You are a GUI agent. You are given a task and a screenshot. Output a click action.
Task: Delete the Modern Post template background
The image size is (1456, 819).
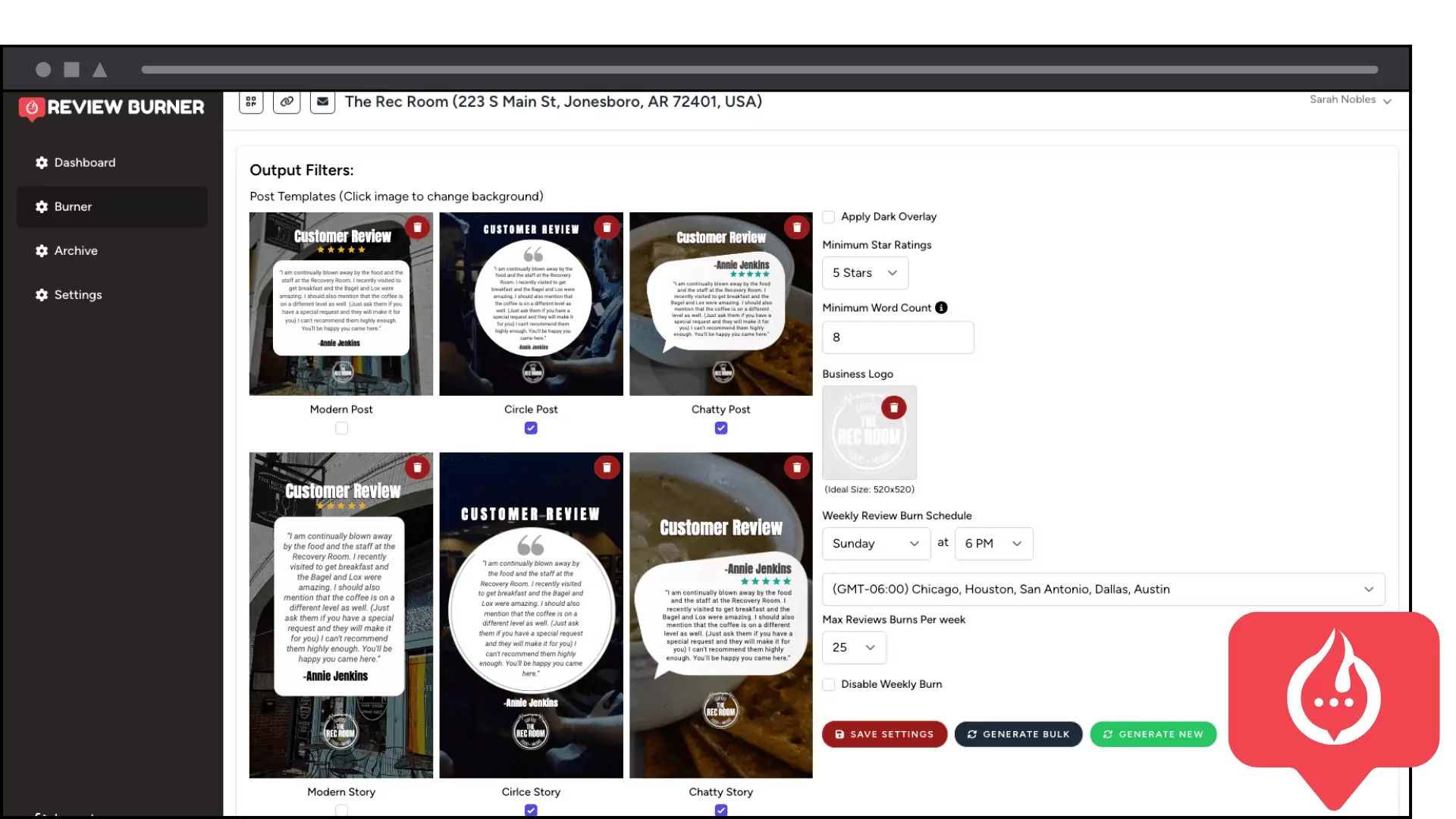(x=417, y=227)
